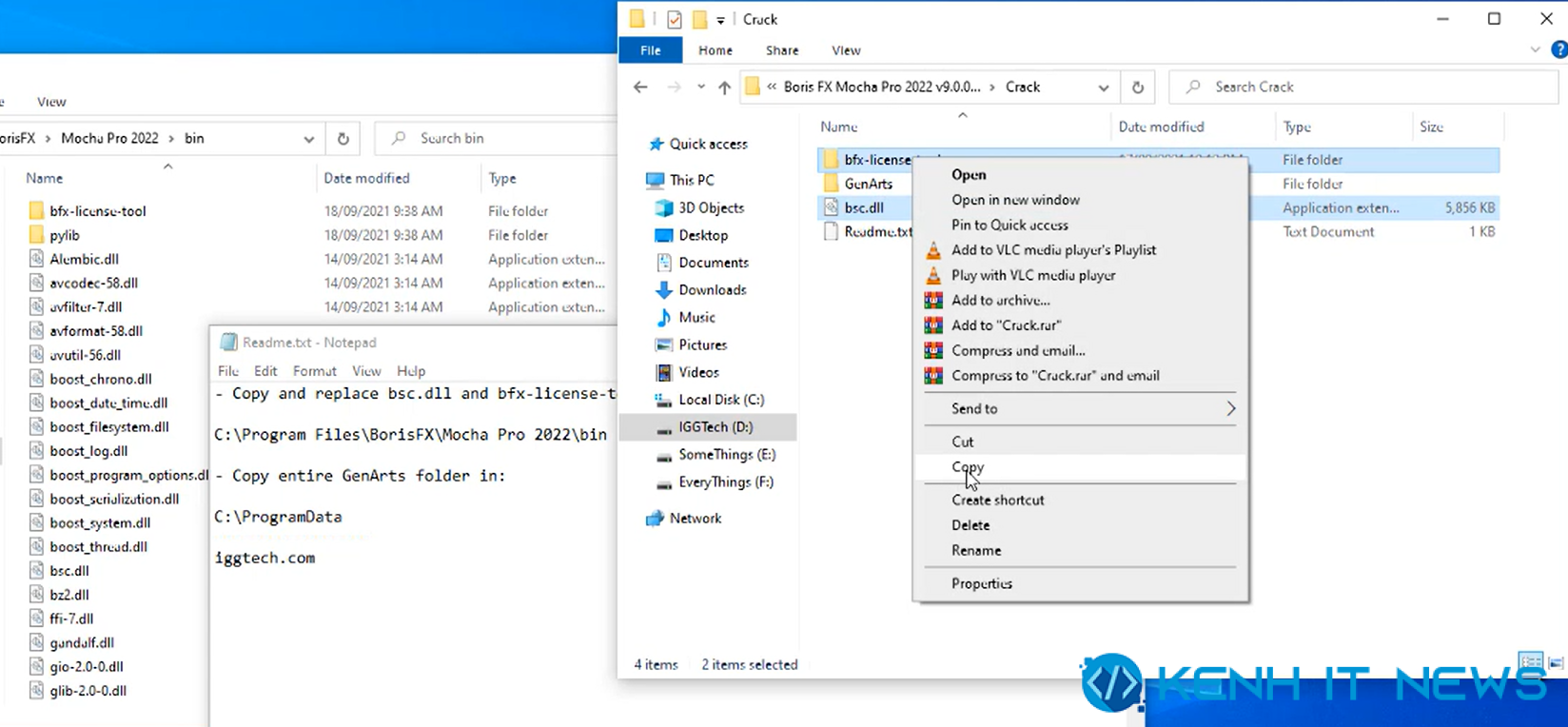The height and width of the screenshot is (727, 1568).
Task: Open the Home ribbon tab
Action: [x=715, y=50]
